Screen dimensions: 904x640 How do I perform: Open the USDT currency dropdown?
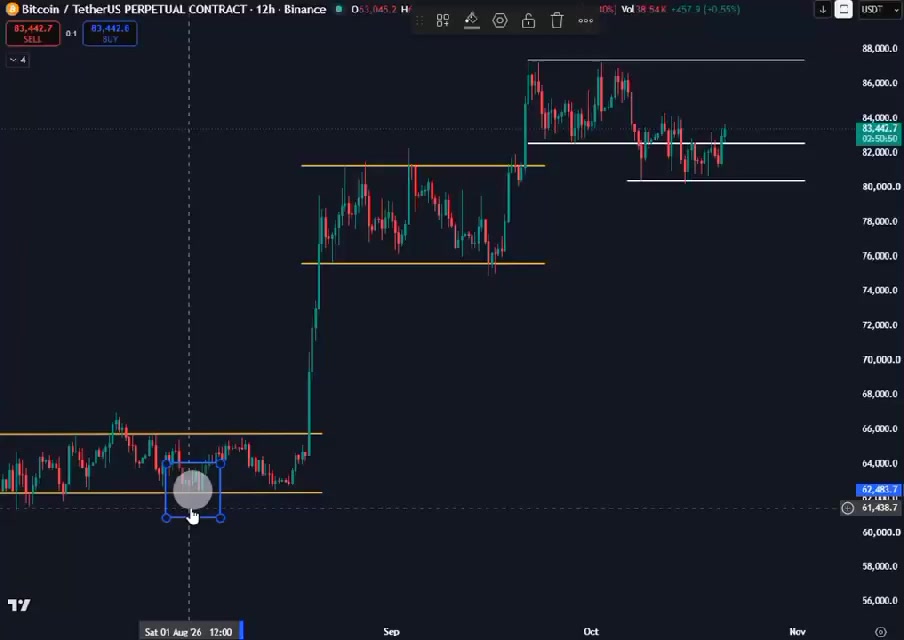[x=880, y=9]
